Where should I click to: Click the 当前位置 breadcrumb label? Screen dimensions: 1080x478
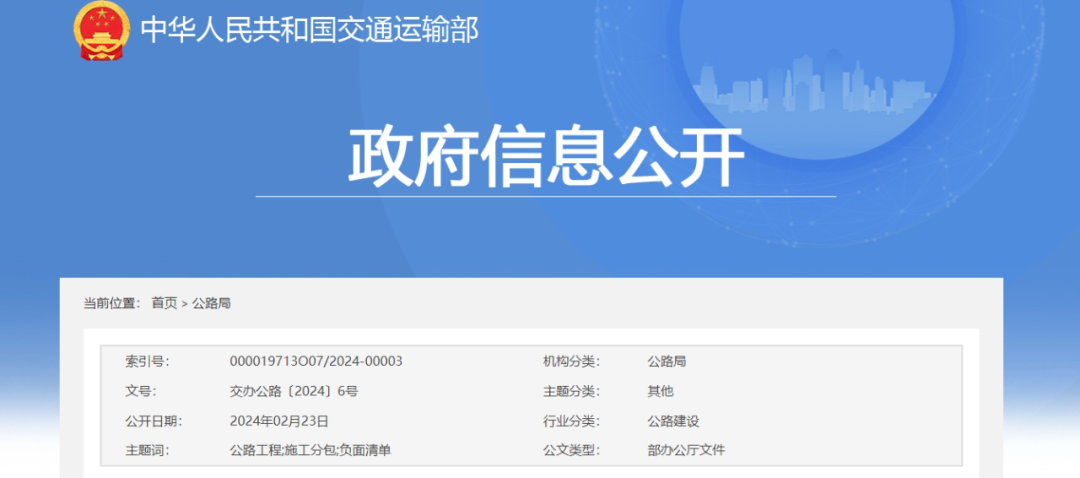(112, 303)
